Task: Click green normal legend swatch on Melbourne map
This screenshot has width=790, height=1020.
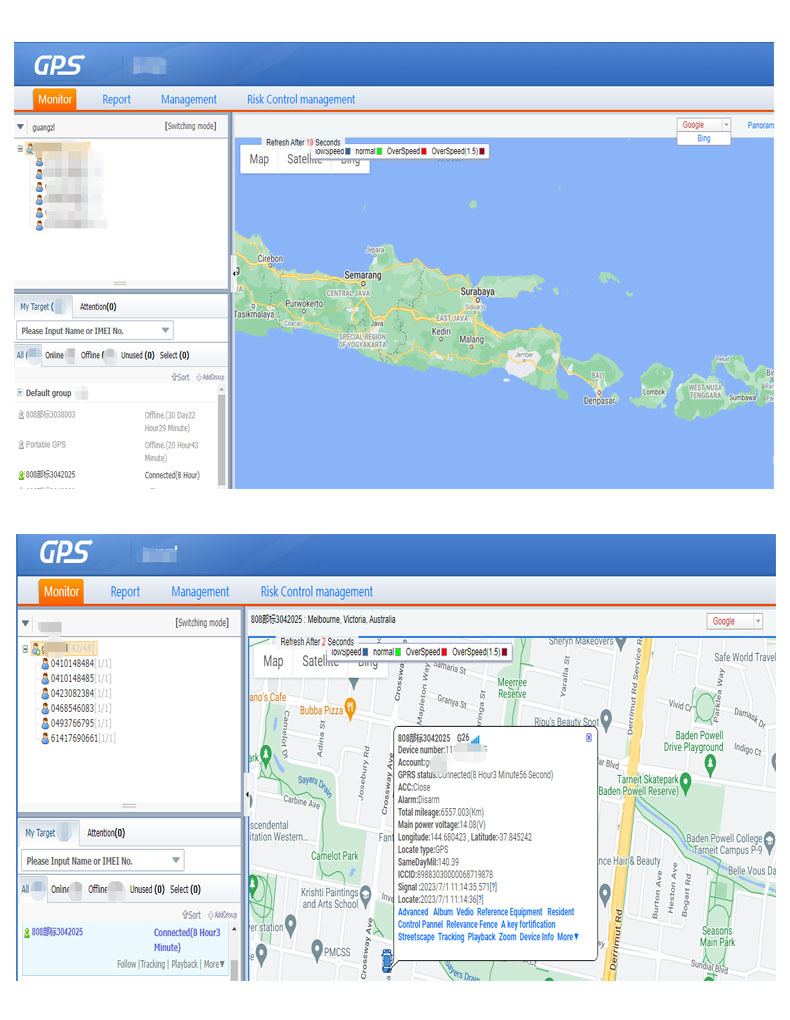Action: (398, 652)
